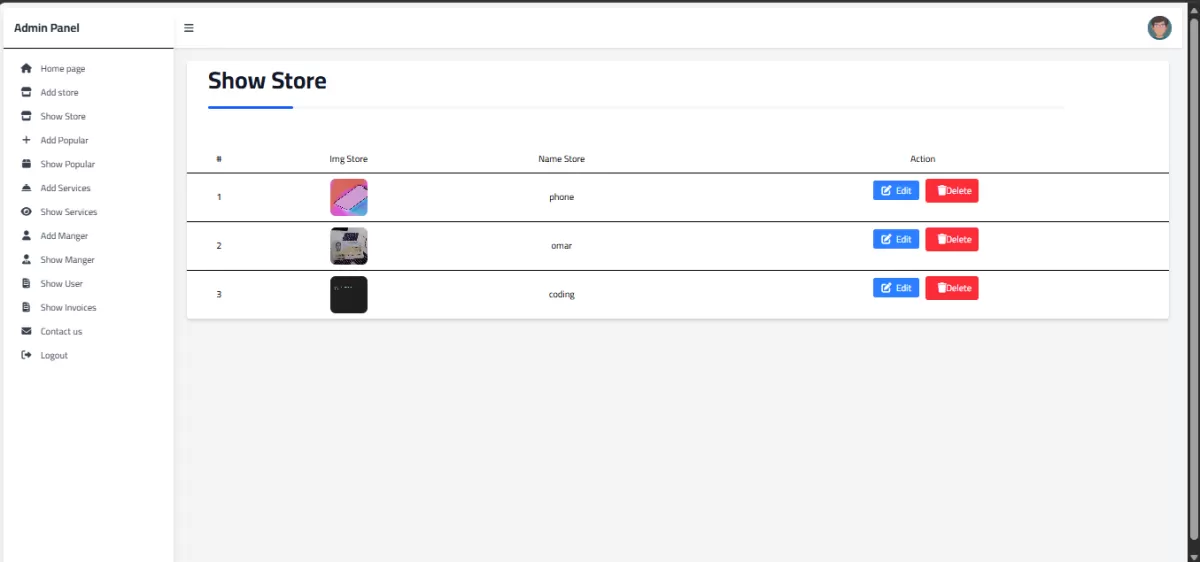
Task: Click the Contact us envelope icon
Action: coord(27,331)
